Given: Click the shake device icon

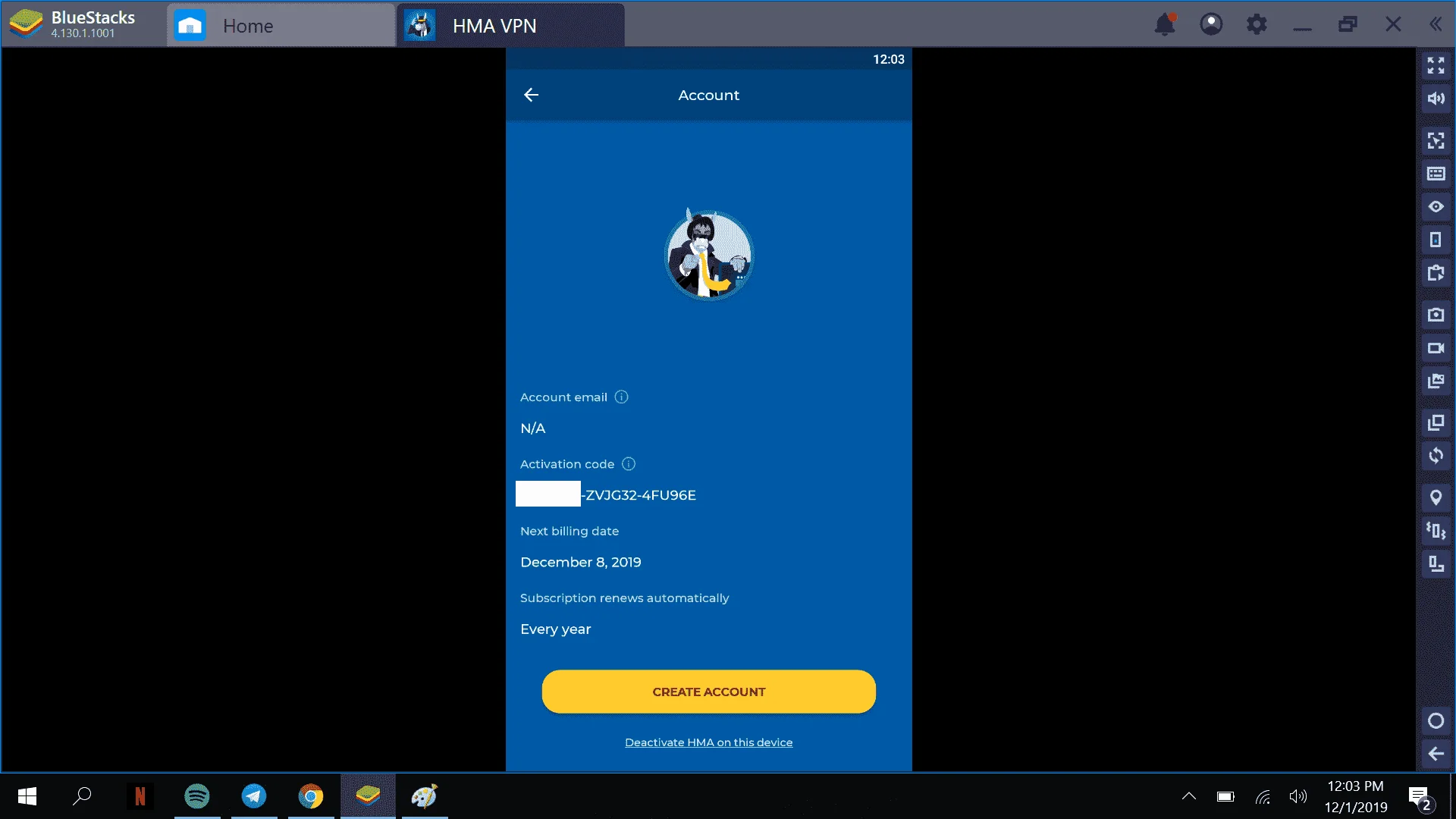Looking at the screenshot, I should tap(1436, 531).
